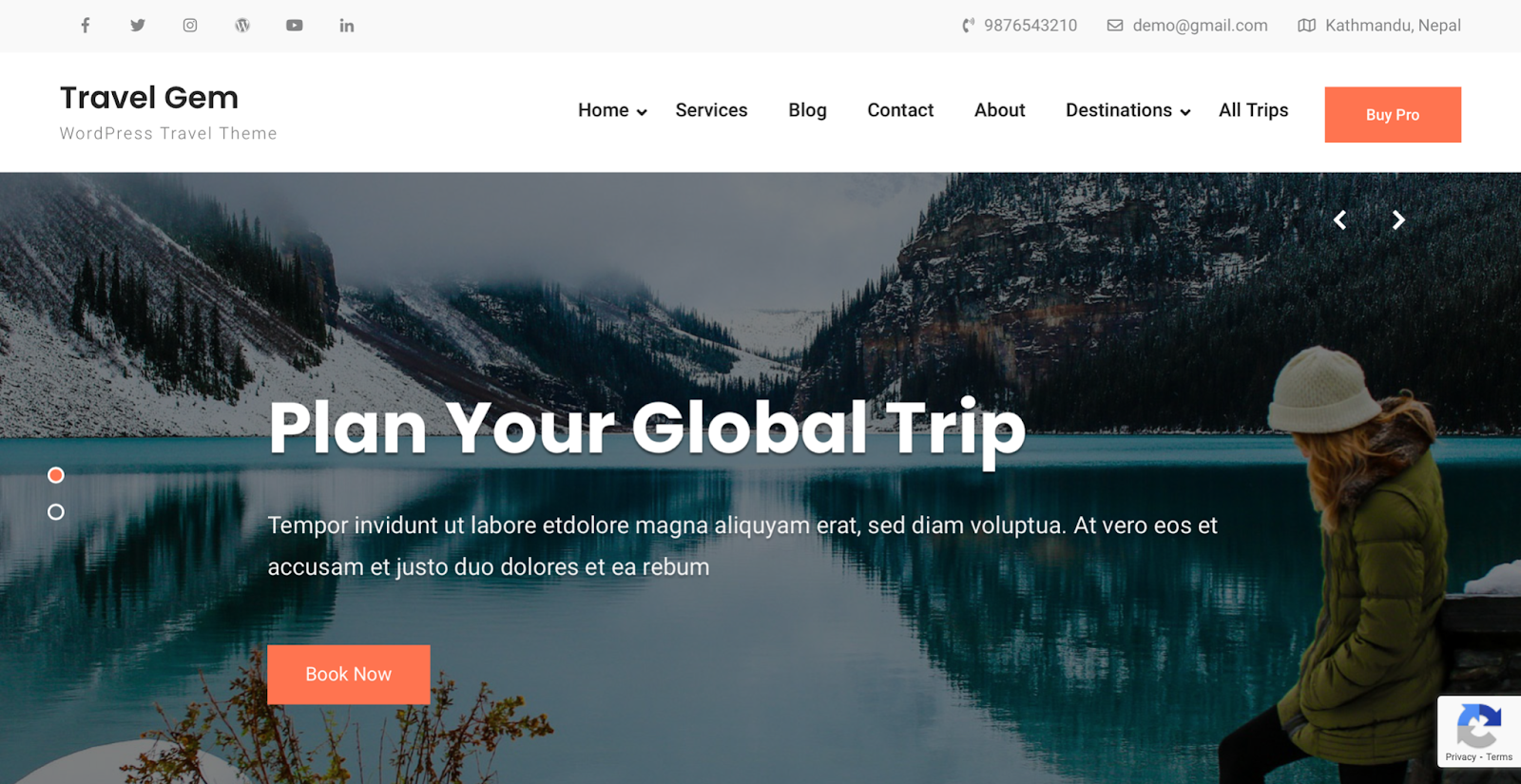Select the first slider dot
The height and width of the screenshot is (784, 1521).
[56, 475]
